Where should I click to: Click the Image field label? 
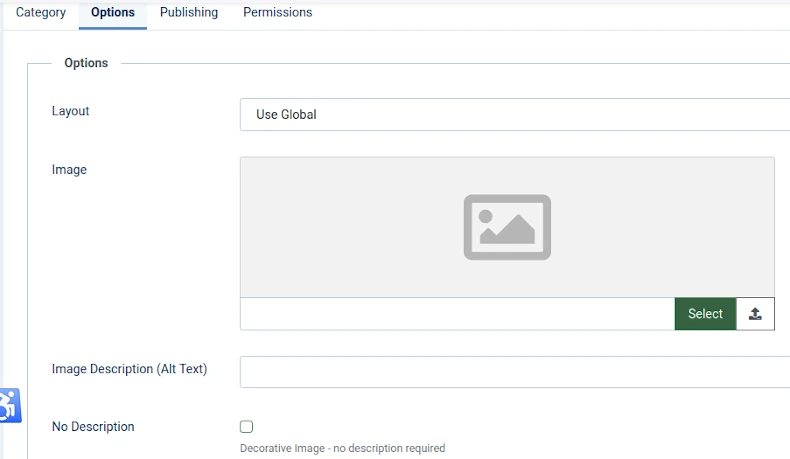click(x=69, y=170)
